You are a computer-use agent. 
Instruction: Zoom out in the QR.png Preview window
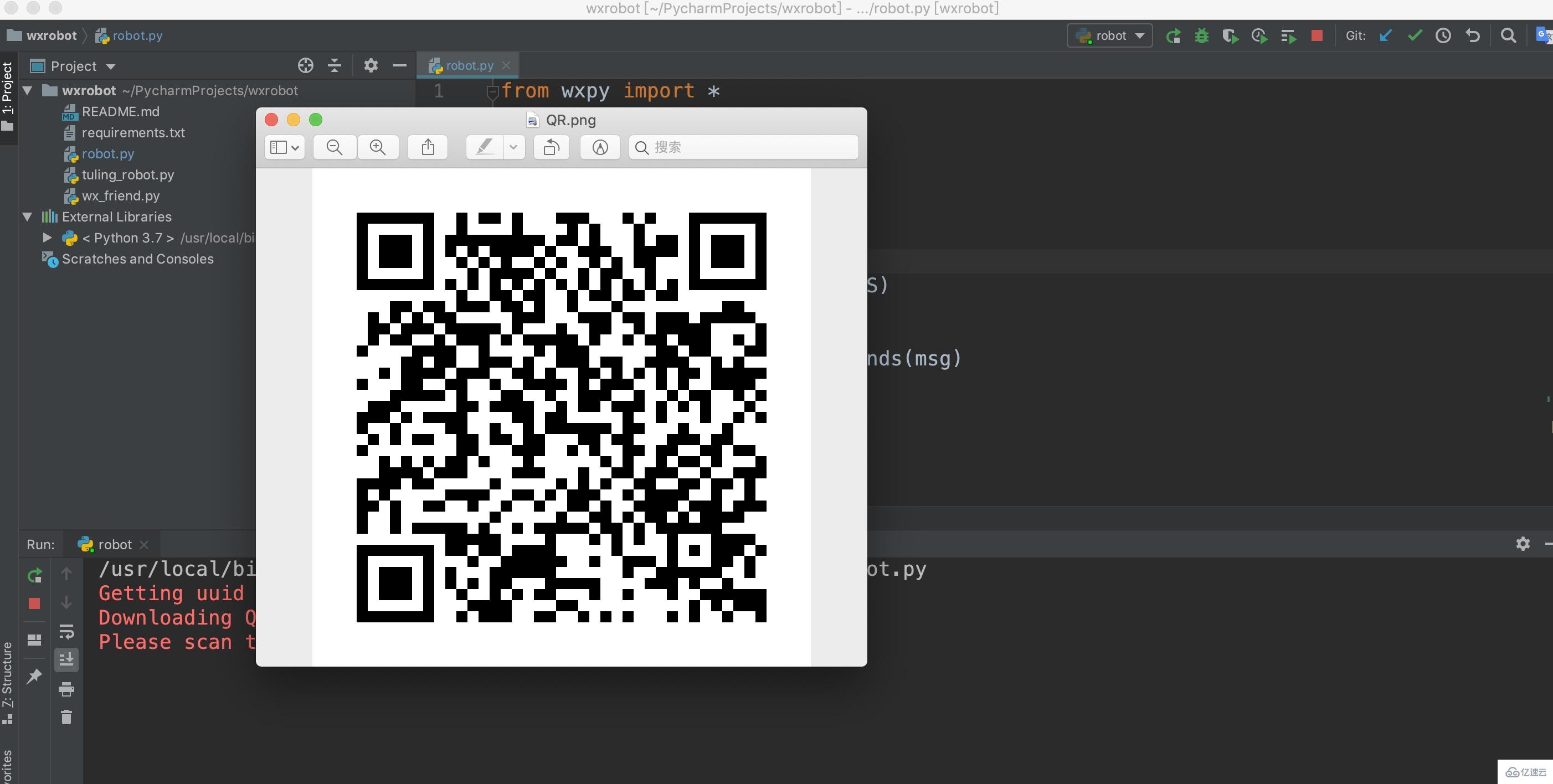335,148
